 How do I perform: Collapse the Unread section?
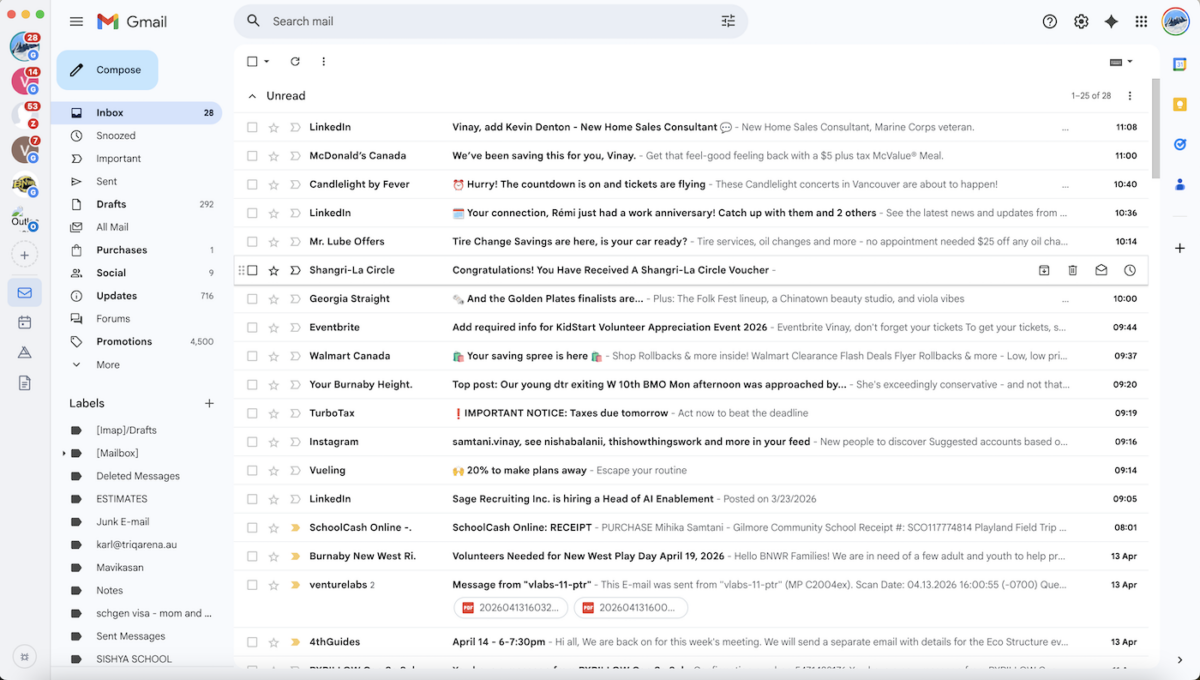coord(252,96)
